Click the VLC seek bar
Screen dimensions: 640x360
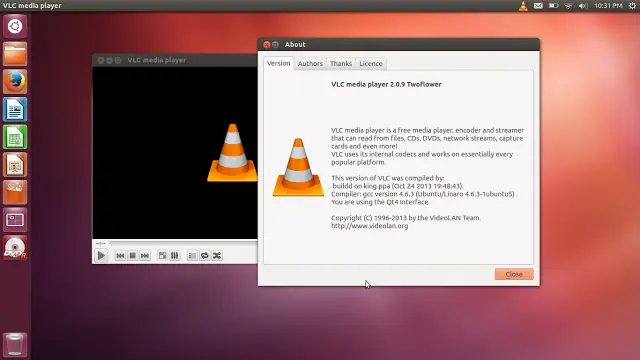tap(183, 243)
